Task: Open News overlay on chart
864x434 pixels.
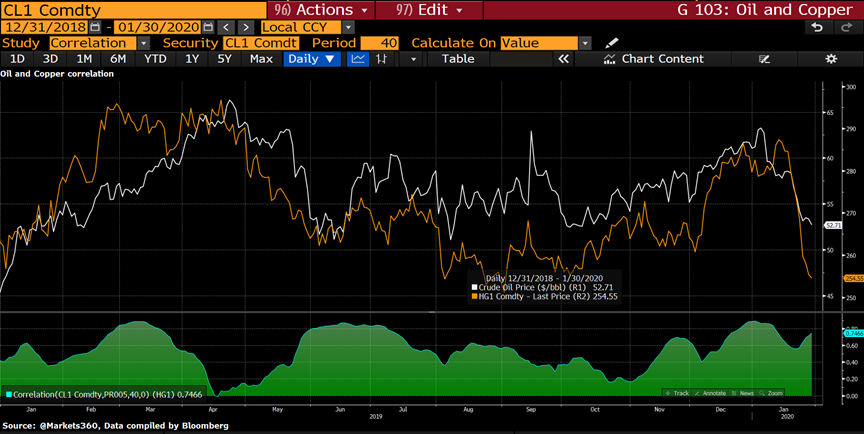Action: point(743,393)
